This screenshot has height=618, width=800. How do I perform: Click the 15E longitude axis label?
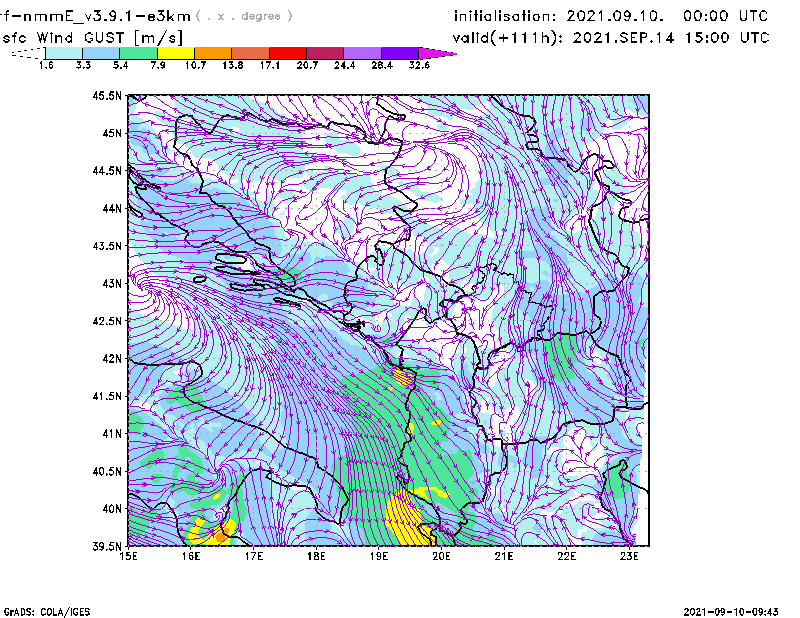pos(128,556)
